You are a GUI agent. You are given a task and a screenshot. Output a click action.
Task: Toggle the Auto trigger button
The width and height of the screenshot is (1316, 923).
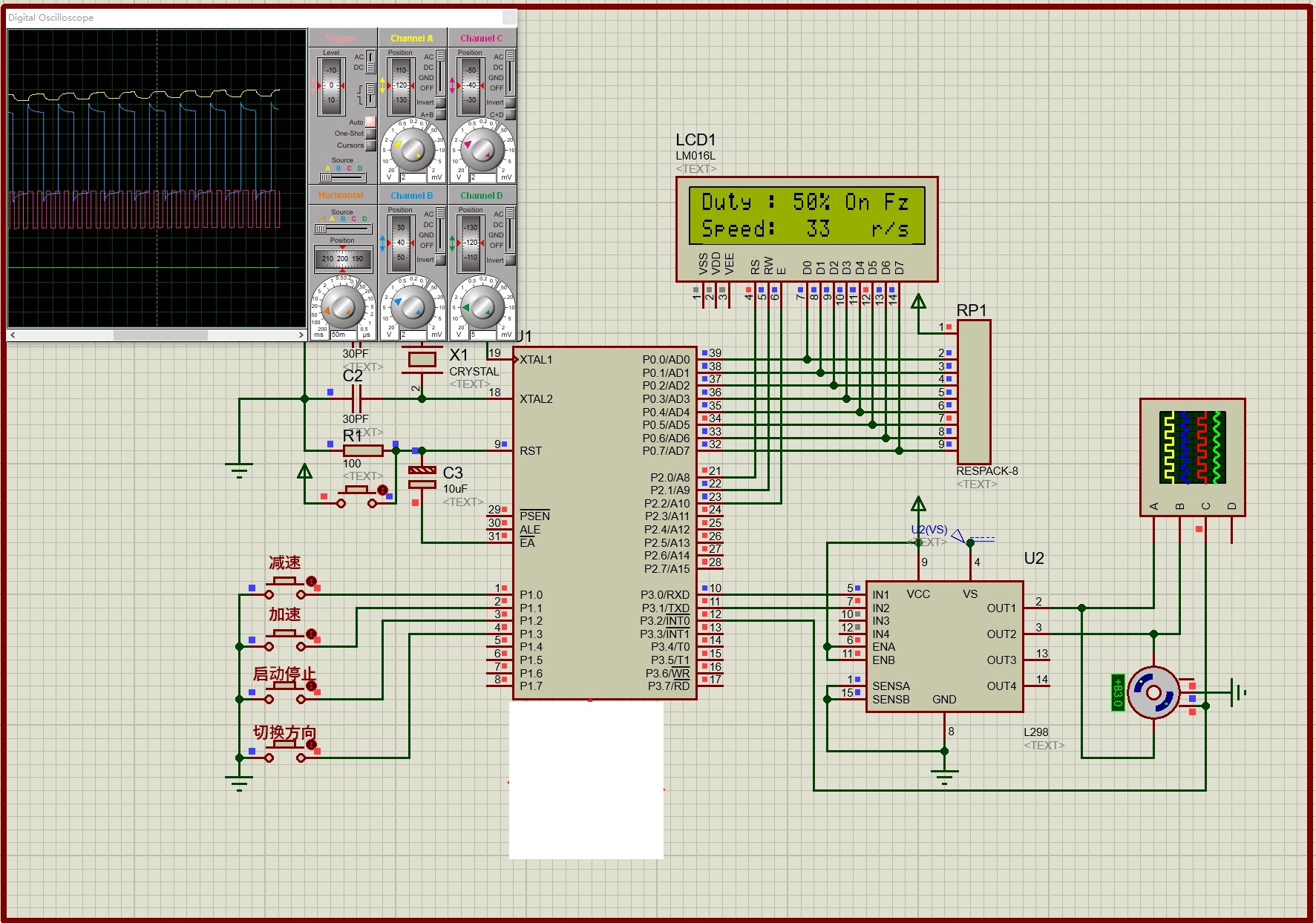(370, 122)
